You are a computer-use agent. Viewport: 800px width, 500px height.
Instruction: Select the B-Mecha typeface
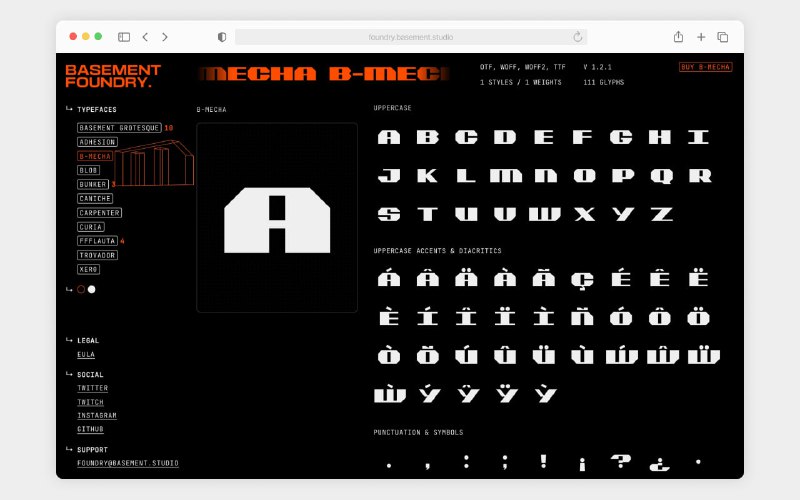tap(95, 156)
